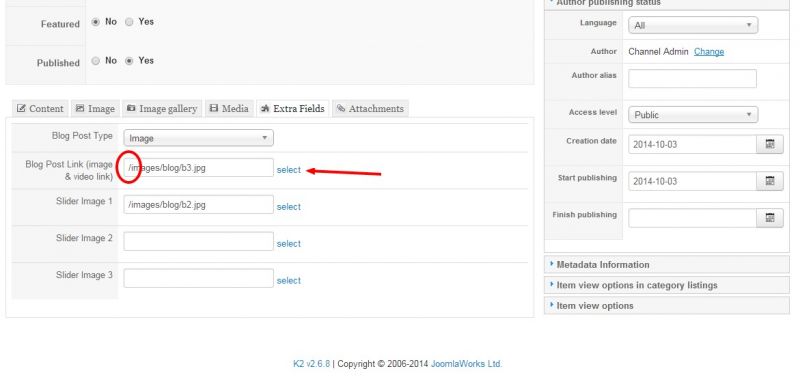Open the JoomlaWorks Ltd. footer link
This screenshot has width=800, height=384.
pyautogui.click(x=466, y=364)
